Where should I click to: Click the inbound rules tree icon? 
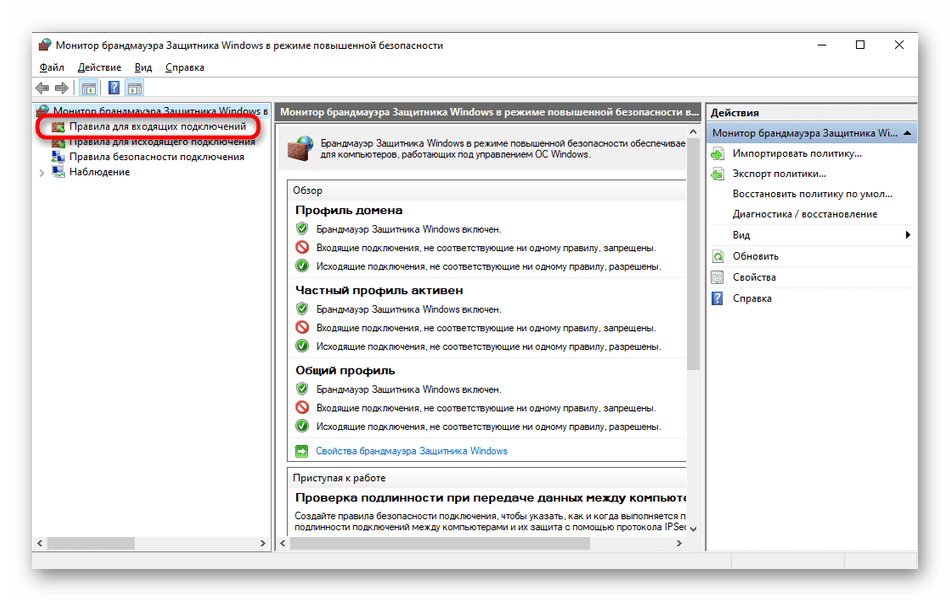(x=58, y=127)
